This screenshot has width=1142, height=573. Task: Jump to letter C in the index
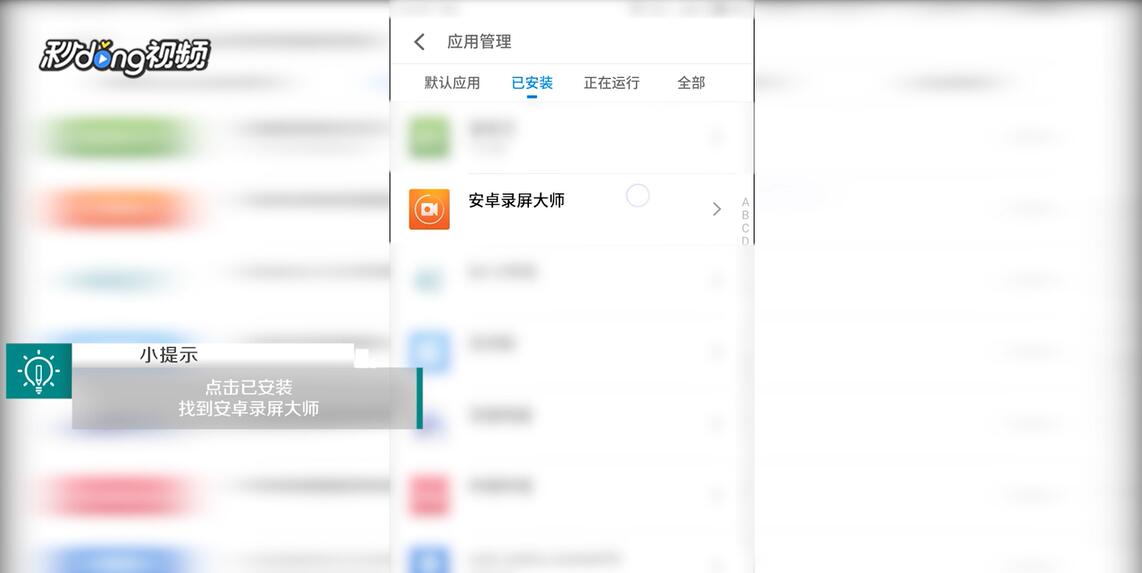pyautogui.click(x=745, y=229)
